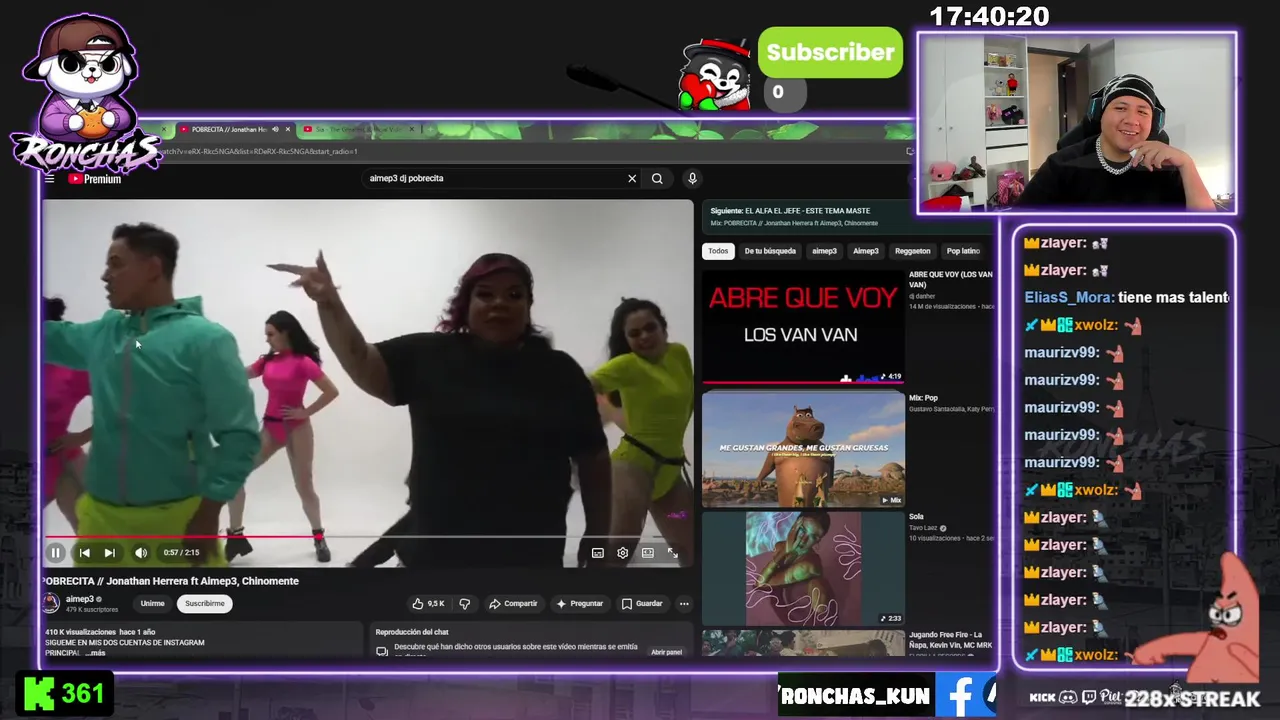
Task: Toggle subtitles in the video player
Action: pos(597,553)
